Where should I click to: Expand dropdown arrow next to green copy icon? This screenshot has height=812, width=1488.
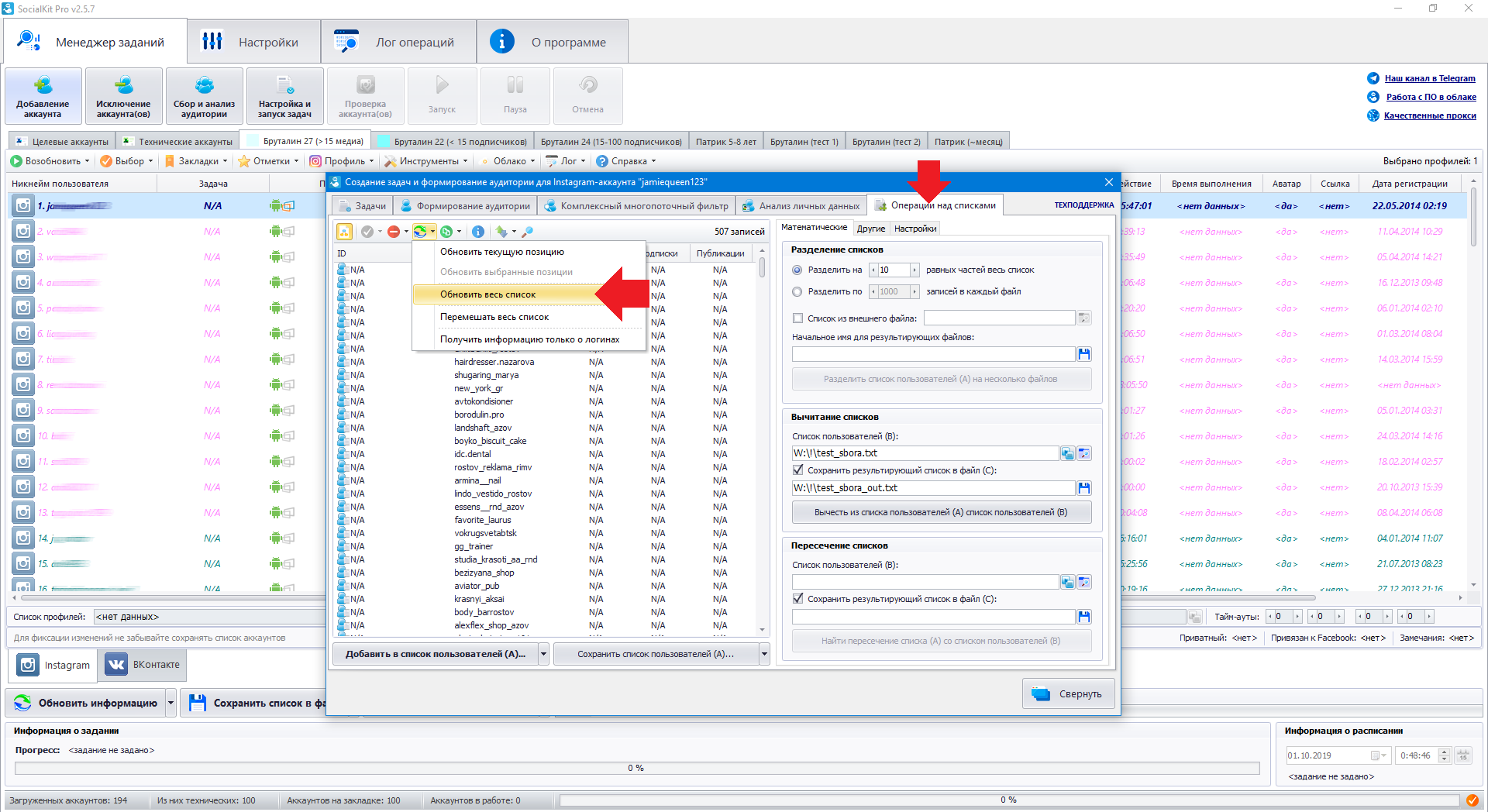pos(459,232)
